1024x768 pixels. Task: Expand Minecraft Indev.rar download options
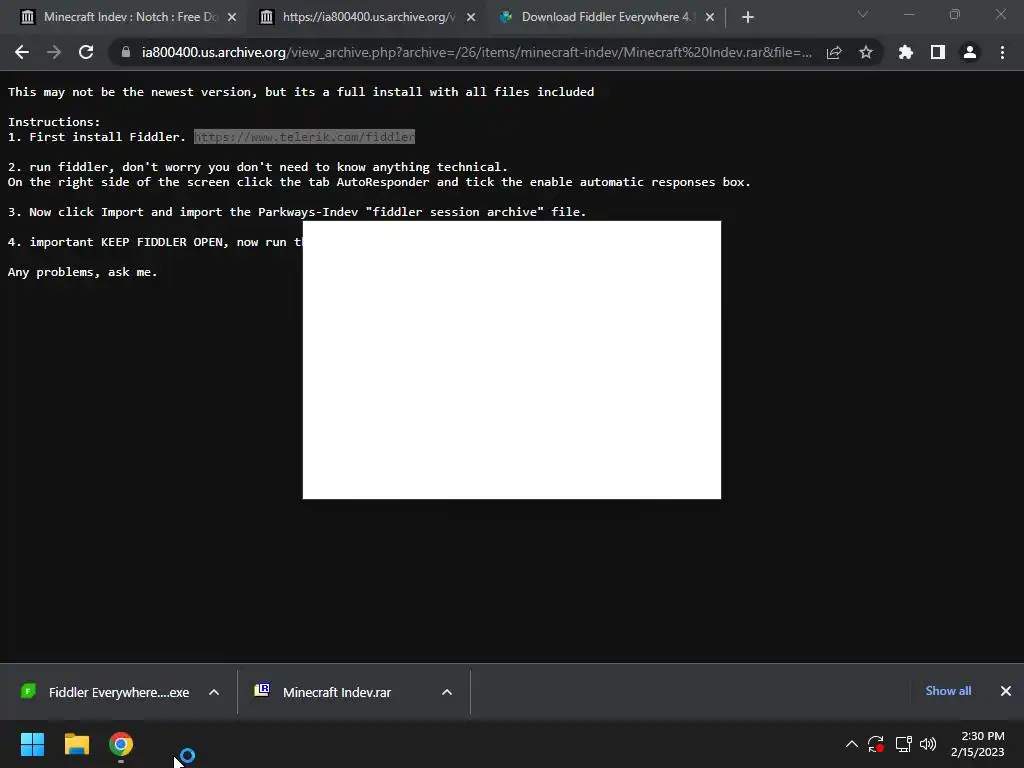tap(447, 692)
